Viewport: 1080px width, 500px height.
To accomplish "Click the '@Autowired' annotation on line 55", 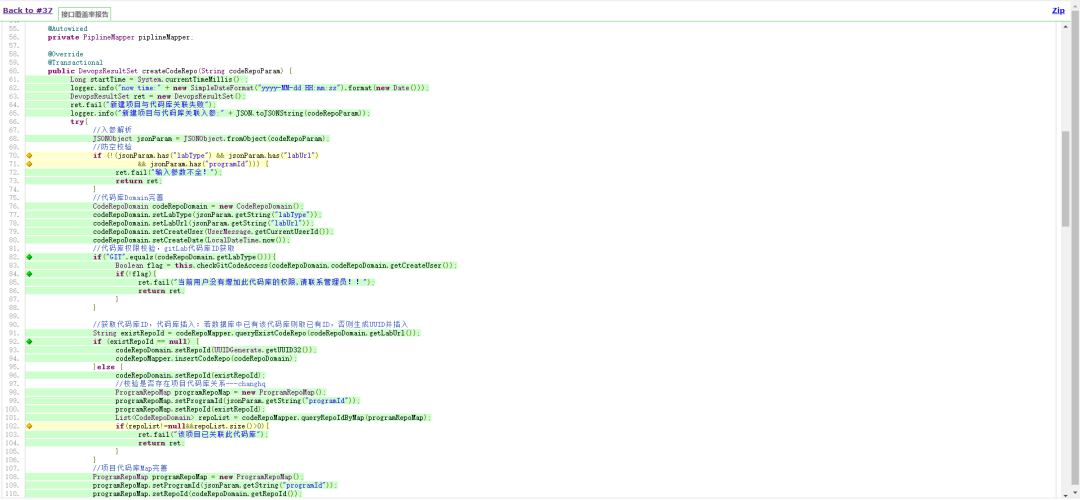I will tap(68, 29).
